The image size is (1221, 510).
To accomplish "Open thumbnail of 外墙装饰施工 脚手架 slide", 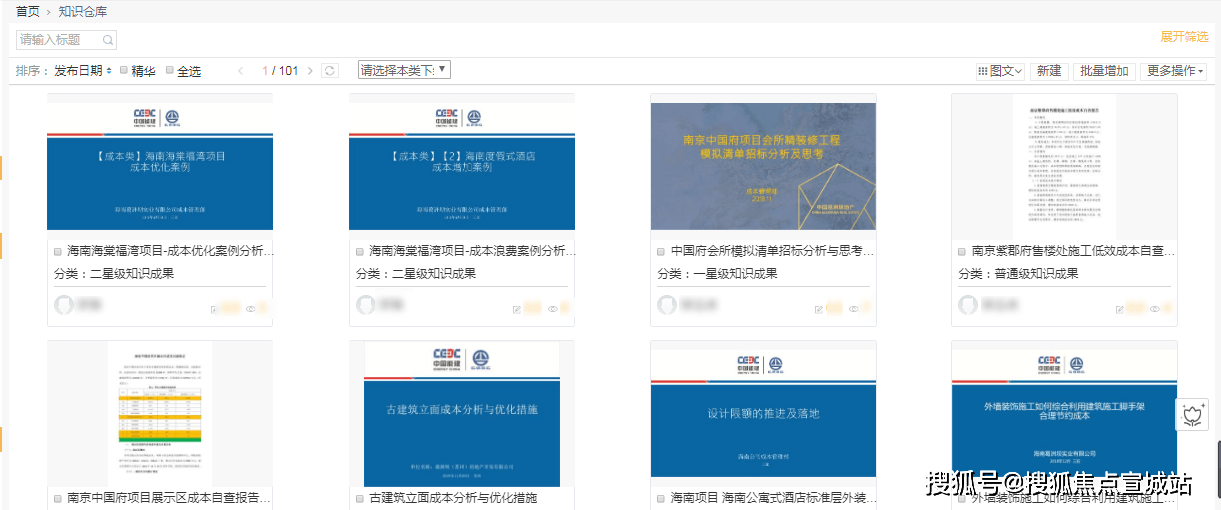I will tap(1064, 415).
